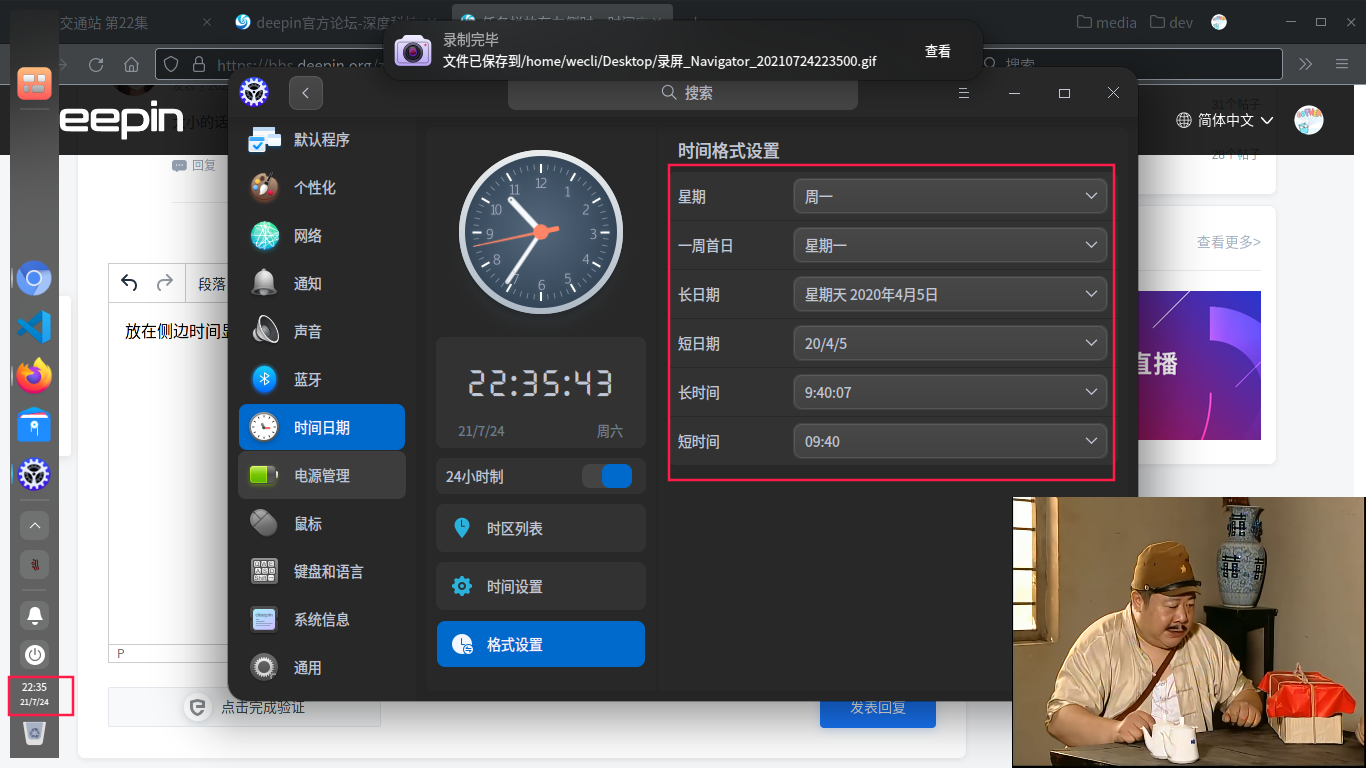1366x768 pixels.
Task: Expand the 短时间 dropdown
Action: [x=950, y=441]
